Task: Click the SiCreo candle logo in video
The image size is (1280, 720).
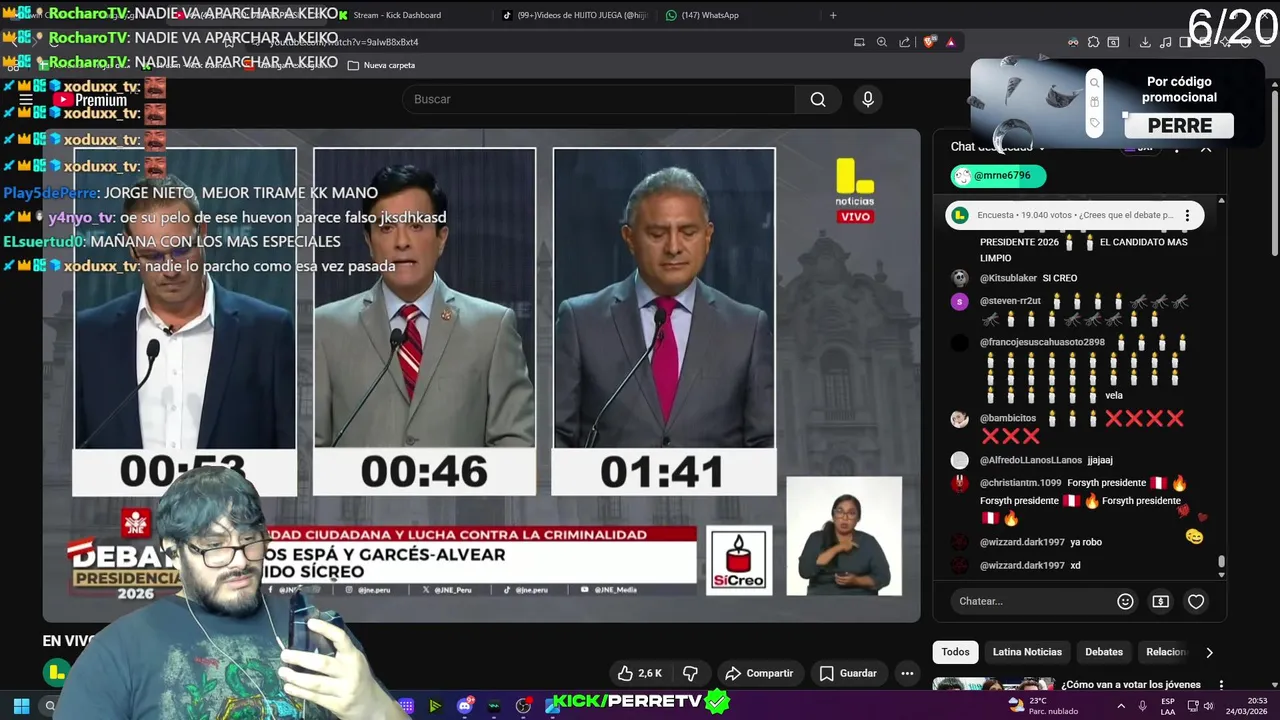Action: tap(739, 560)
